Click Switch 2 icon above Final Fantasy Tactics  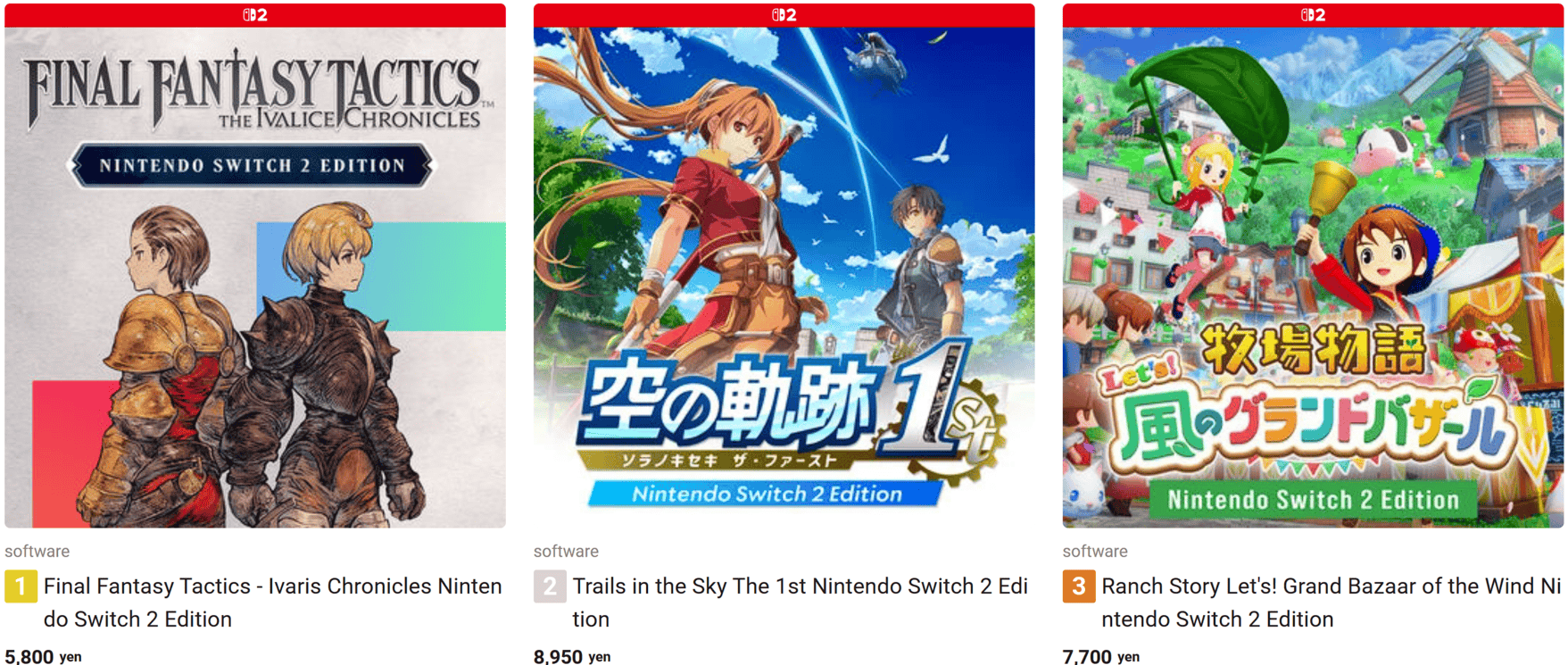[255, 15]
